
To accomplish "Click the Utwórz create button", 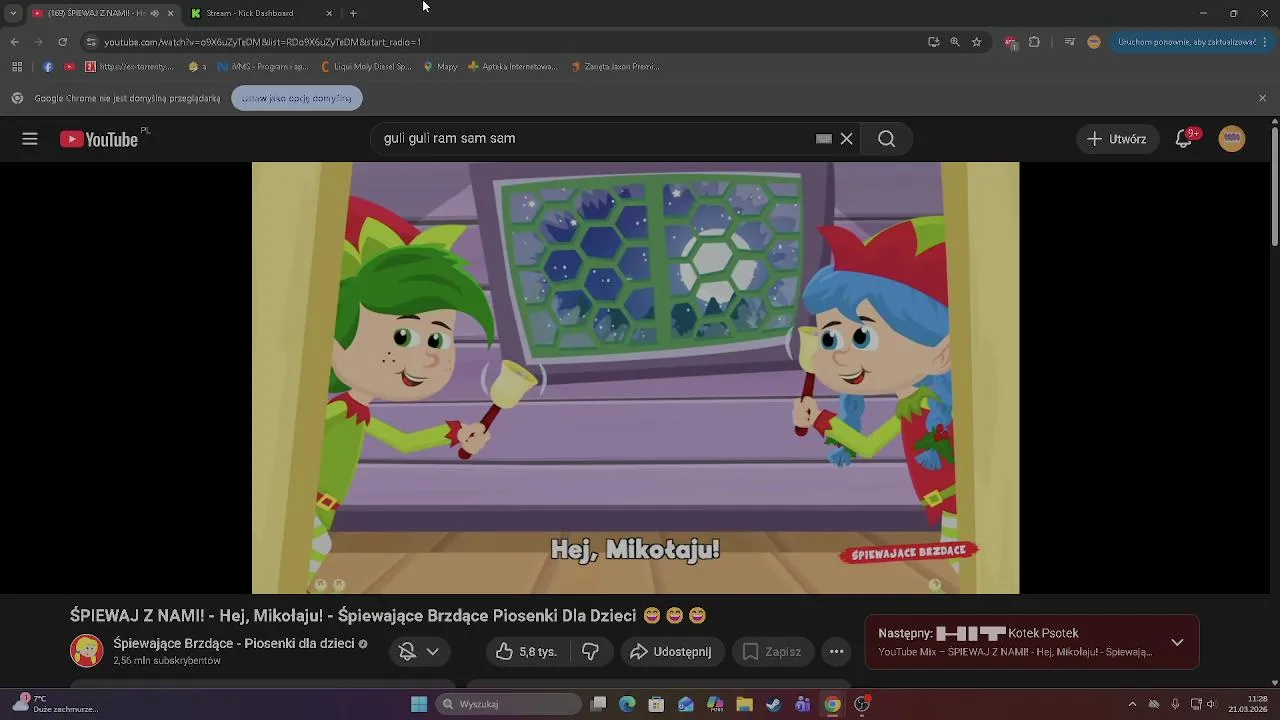I will pos(1118,139).
